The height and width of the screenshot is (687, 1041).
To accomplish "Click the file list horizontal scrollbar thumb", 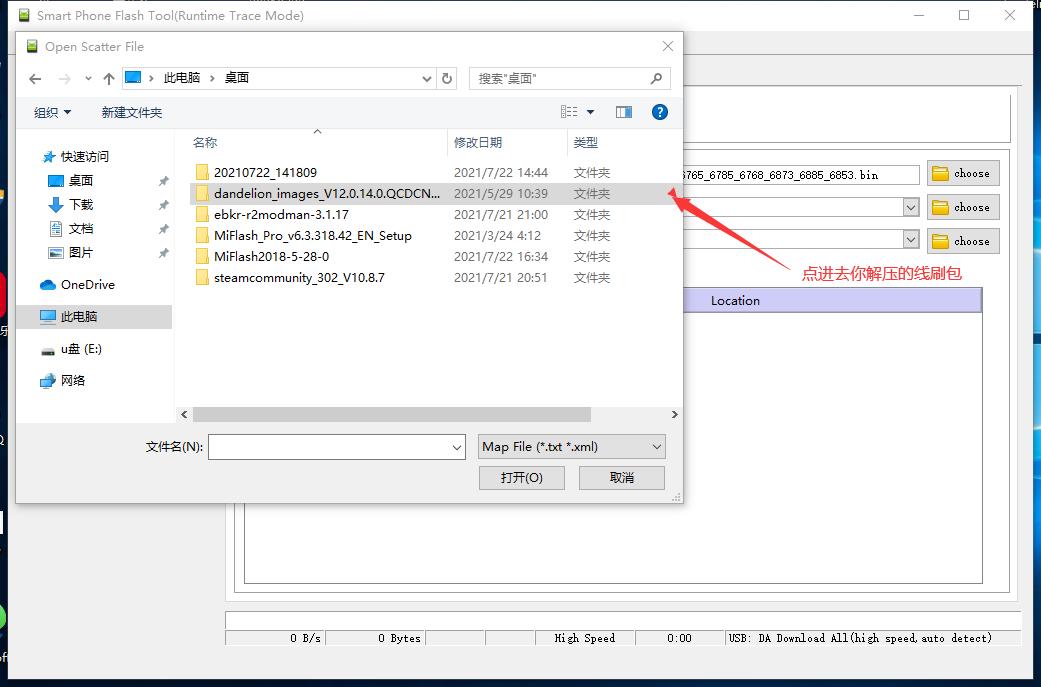I will [391, 414].
